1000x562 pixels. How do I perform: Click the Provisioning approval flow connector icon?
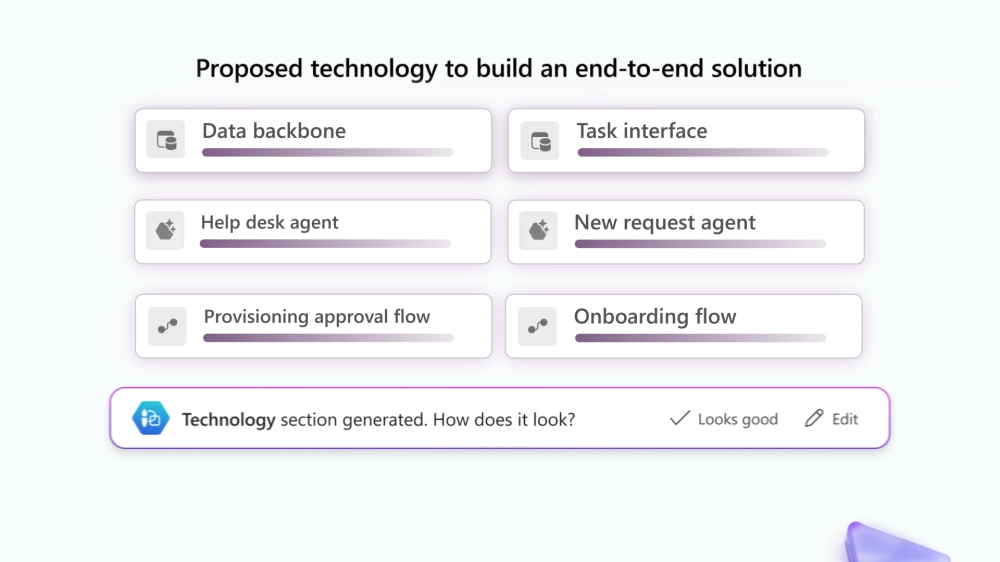coord(167,326)
